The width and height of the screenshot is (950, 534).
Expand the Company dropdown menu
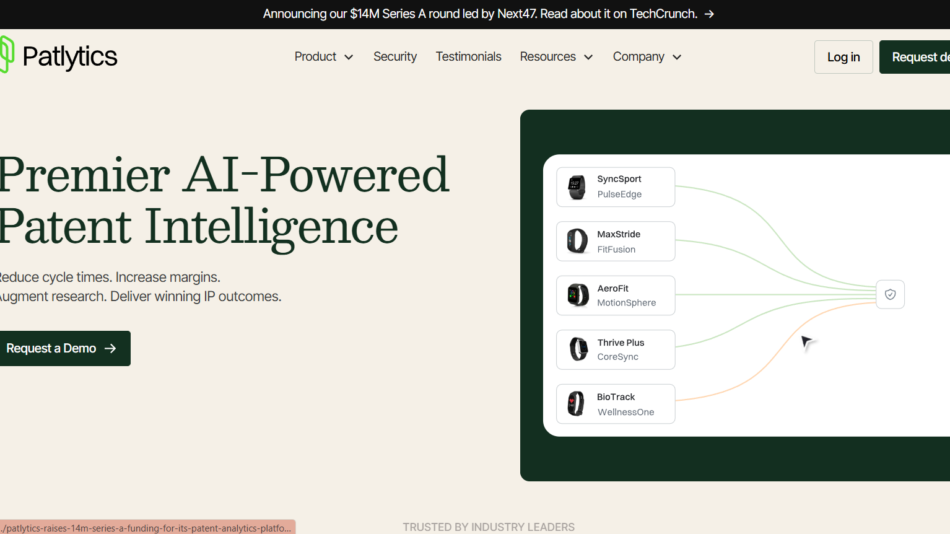pos(646,57)
